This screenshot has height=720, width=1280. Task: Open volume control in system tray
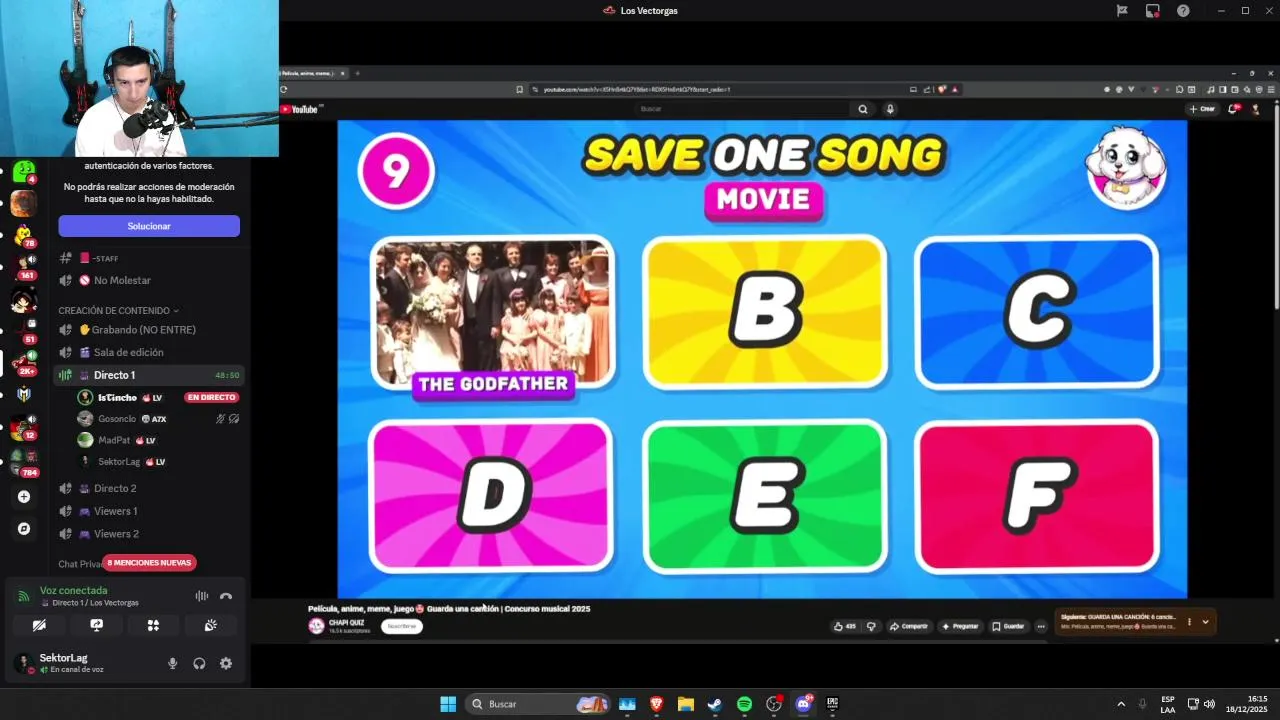pos(1209,704)
